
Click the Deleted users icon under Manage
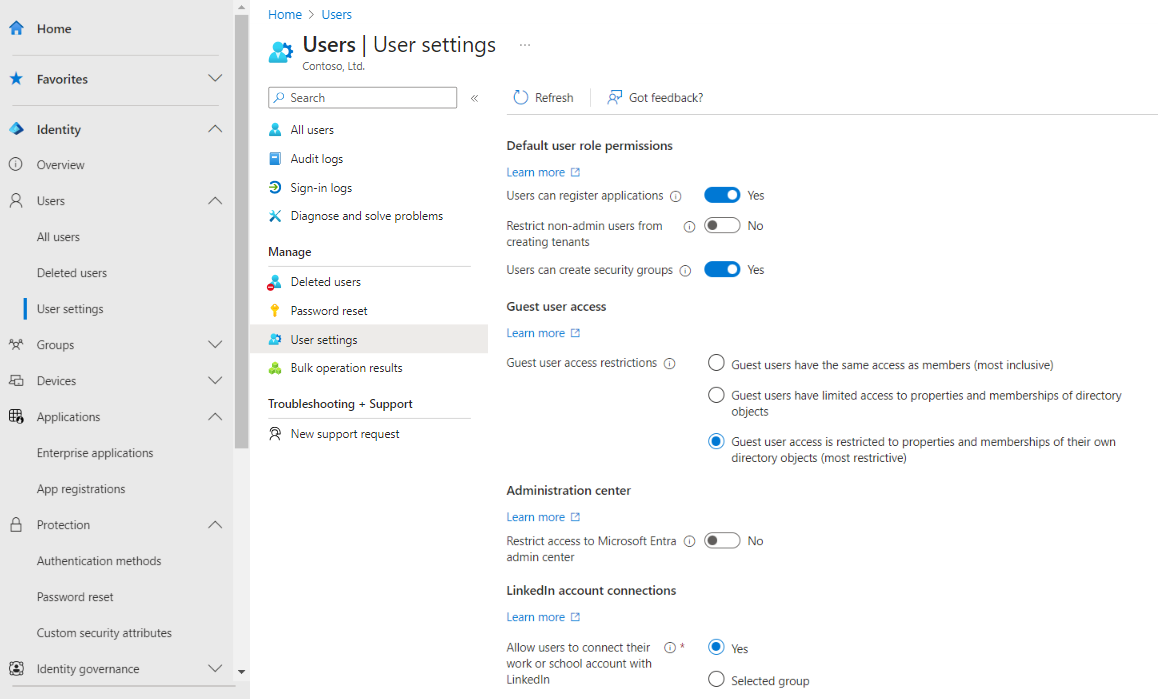274,281
